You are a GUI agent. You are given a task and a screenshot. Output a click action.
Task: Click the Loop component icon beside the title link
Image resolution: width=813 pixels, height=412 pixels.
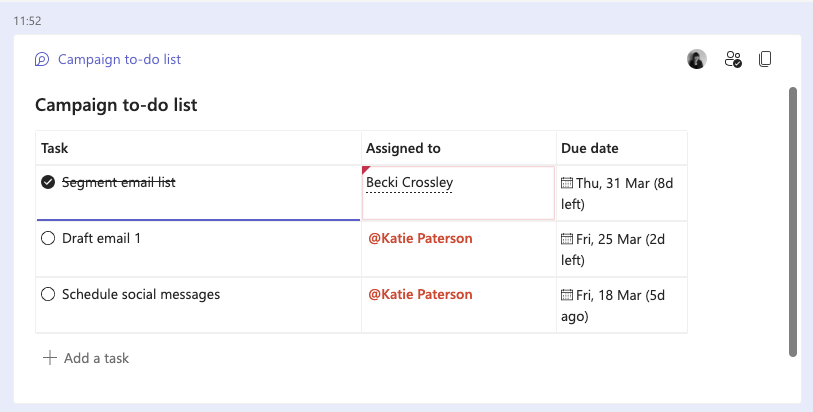pos(42,59)
